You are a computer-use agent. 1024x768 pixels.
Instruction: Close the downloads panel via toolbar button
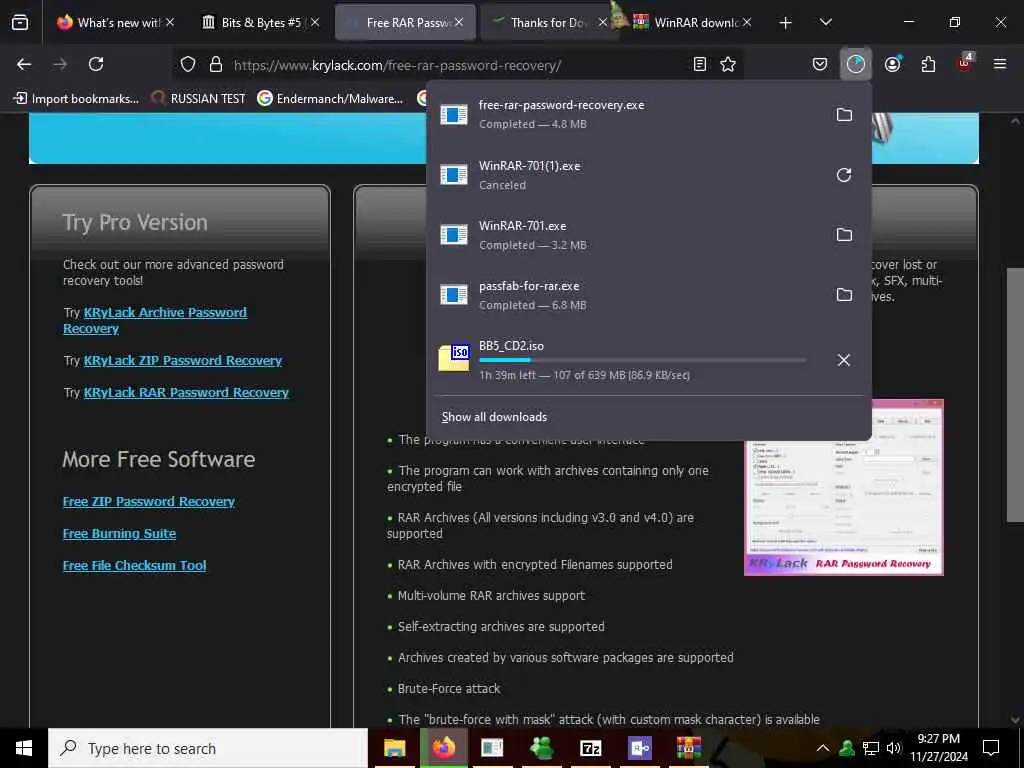point(856,64)
